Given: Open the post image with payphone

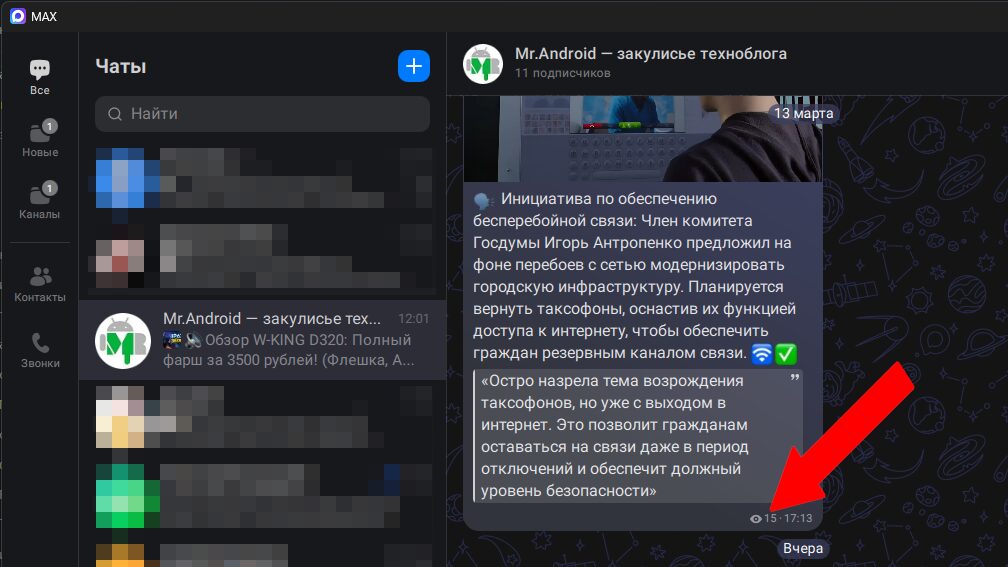Looking at the screenshot, I should click(x=642, y=139).
